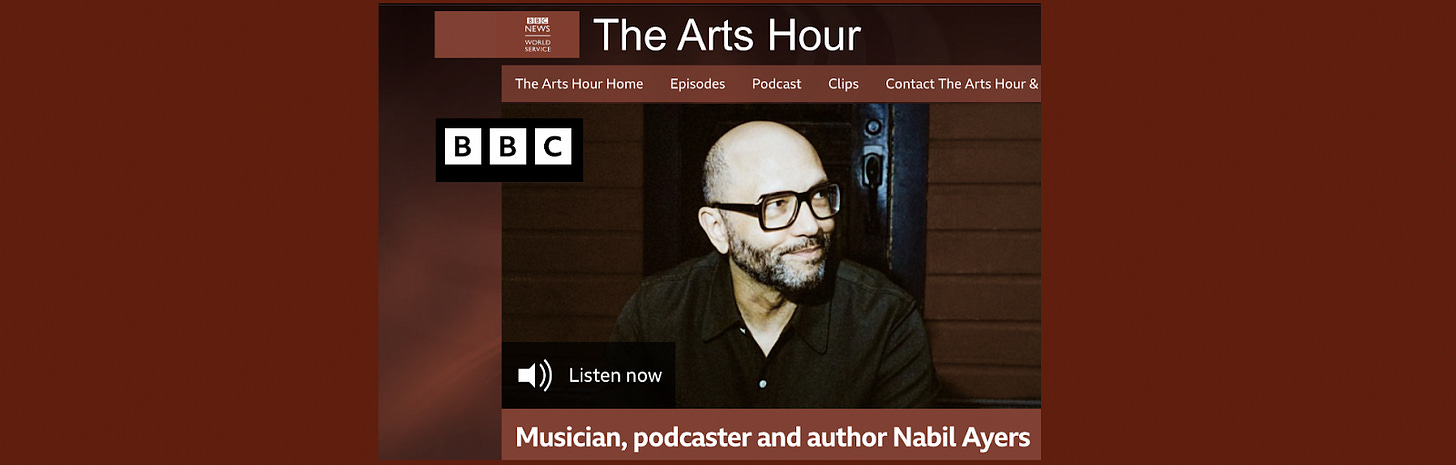Click The Arts Hour title heading
Viewport: 1456px width, 465px height.
(x=727, y=36)
